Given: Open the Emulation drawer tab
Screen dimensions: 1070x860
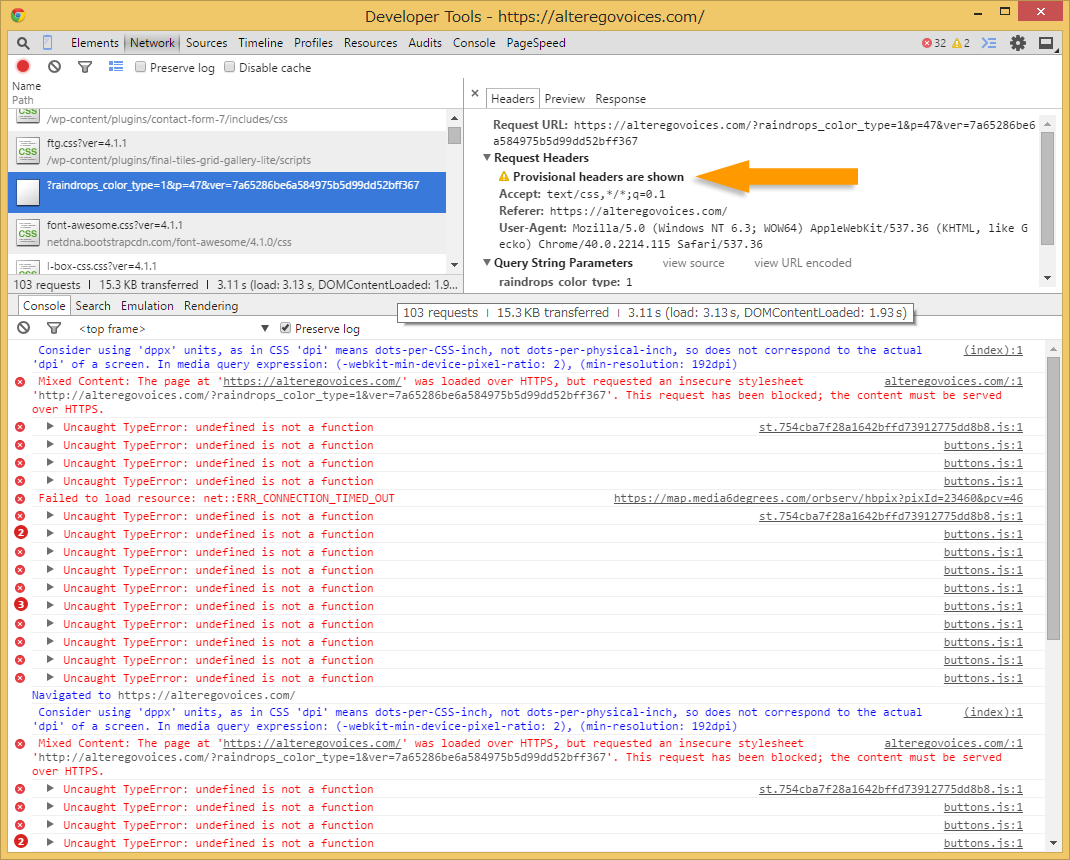Looking at the screenshot, I should (147, 306).
